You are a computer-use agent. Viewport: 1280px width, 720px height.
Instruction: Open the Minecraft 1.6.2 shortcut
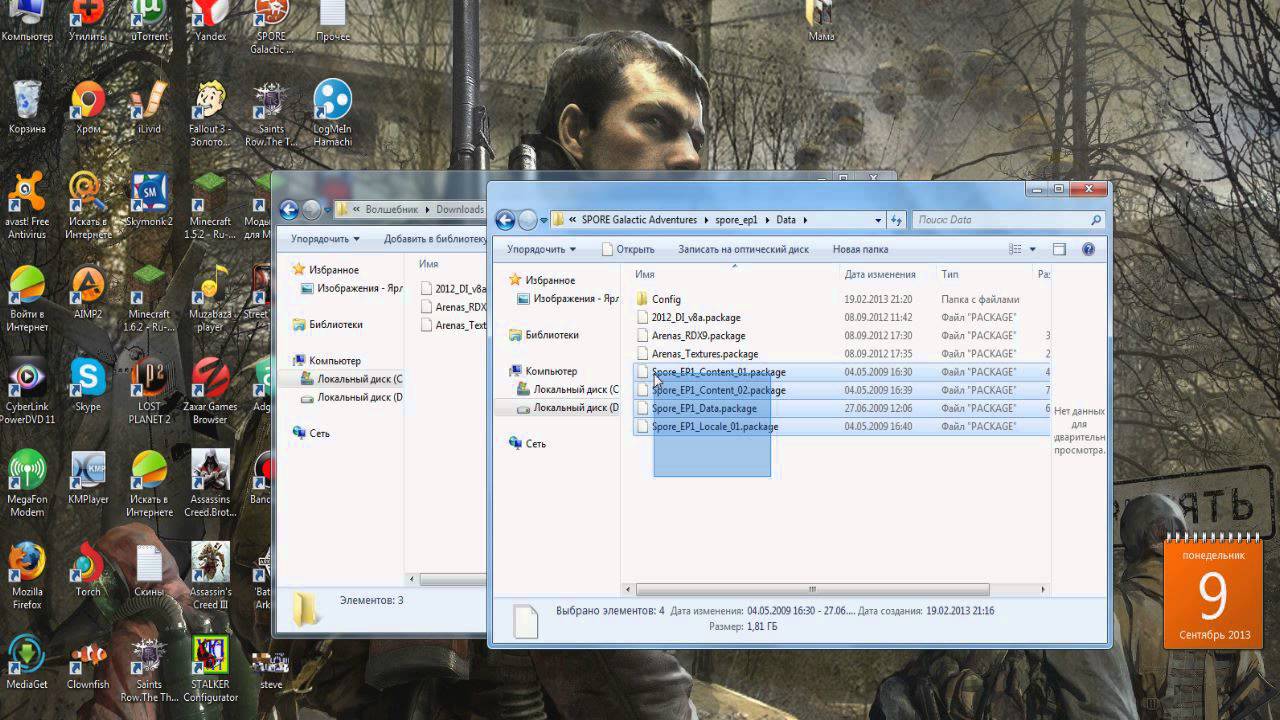pyautogui.click(x=149, y=297)
